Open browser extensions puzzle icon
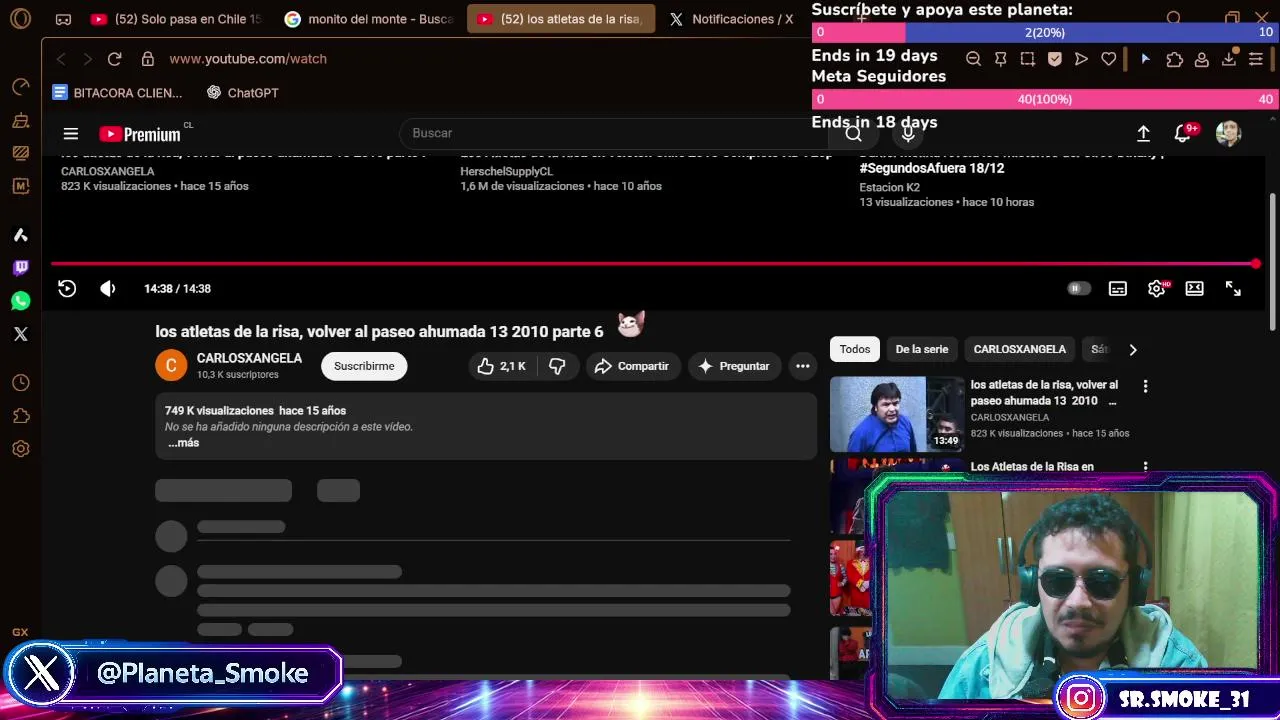The image size is (1280, 720). (x=1174, y=59)
